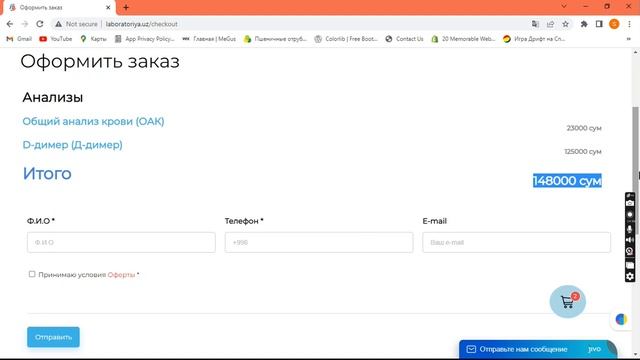Open the Пшеничные отруб bookmark

(x=275, y=39)
